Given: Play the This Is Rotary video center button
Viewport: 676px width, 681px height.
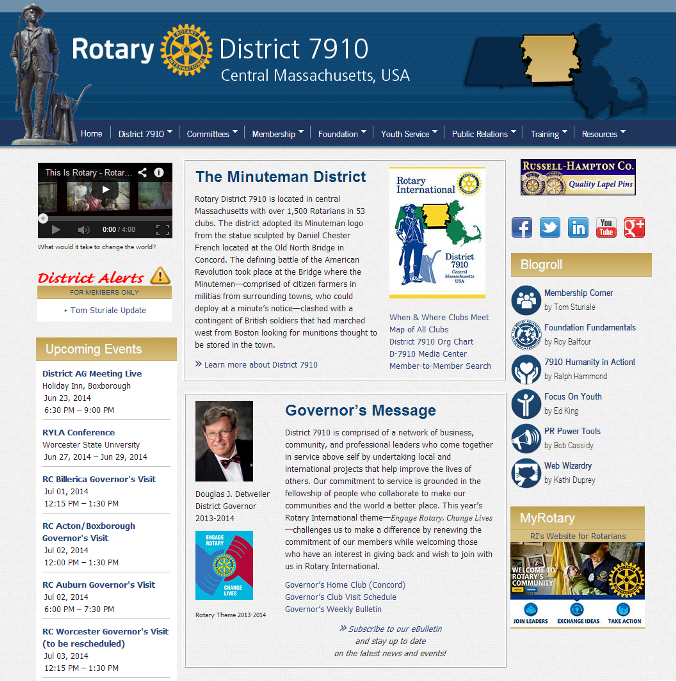Looking at the screenshot, I should [105, 189].
